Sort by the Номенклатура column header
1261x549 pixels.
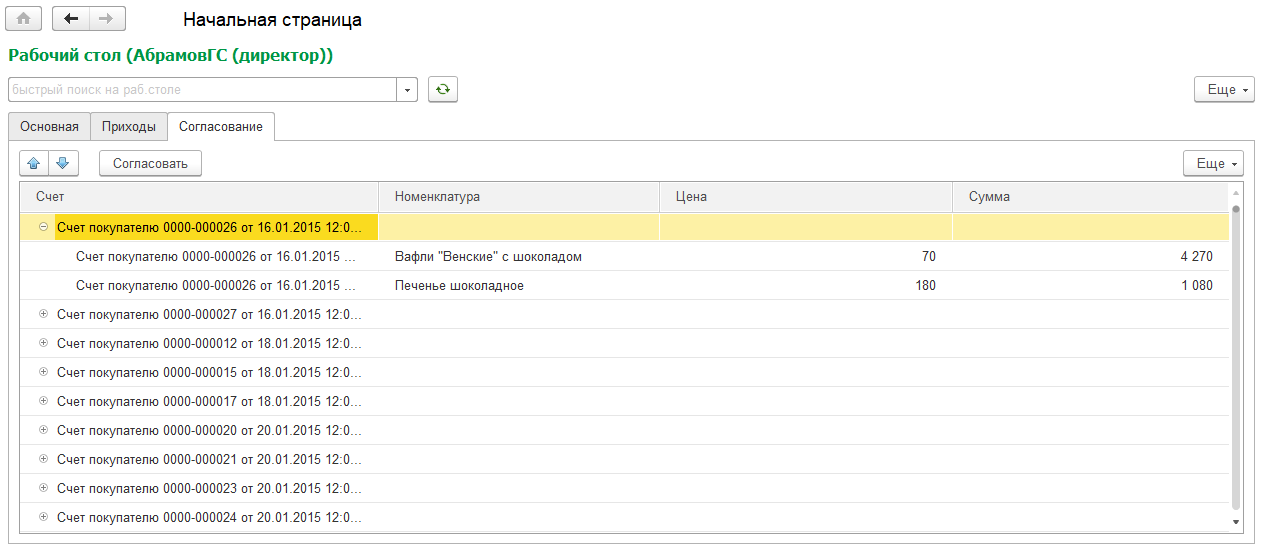pyautogui.click(x=519, y=197)
